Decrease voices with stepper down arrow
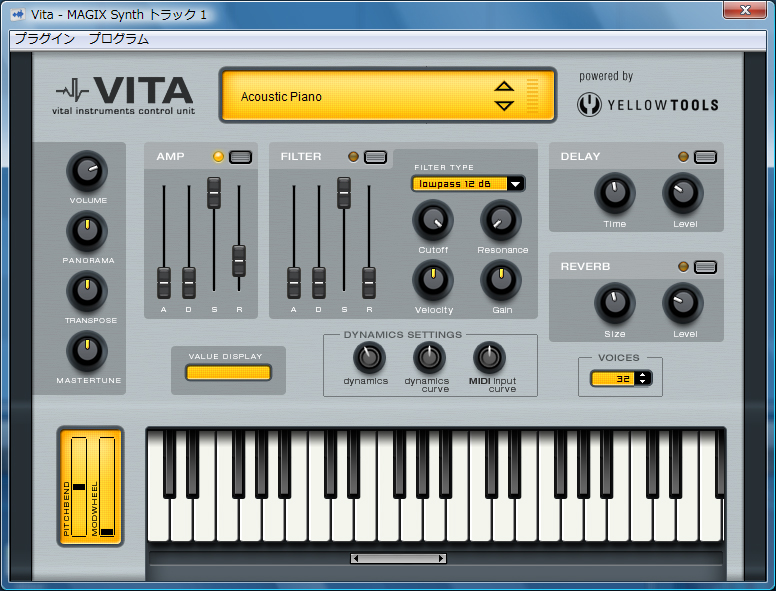The height and width of the screenshot is (591, 776). (x=643, y=382)
